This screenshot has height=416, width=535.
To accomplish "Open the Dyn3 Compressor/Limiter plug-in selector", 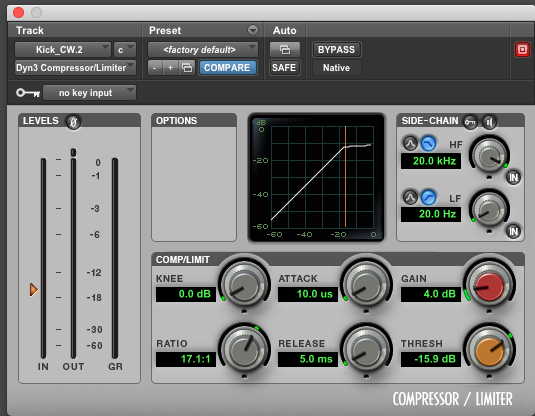I will coord(75,68).
